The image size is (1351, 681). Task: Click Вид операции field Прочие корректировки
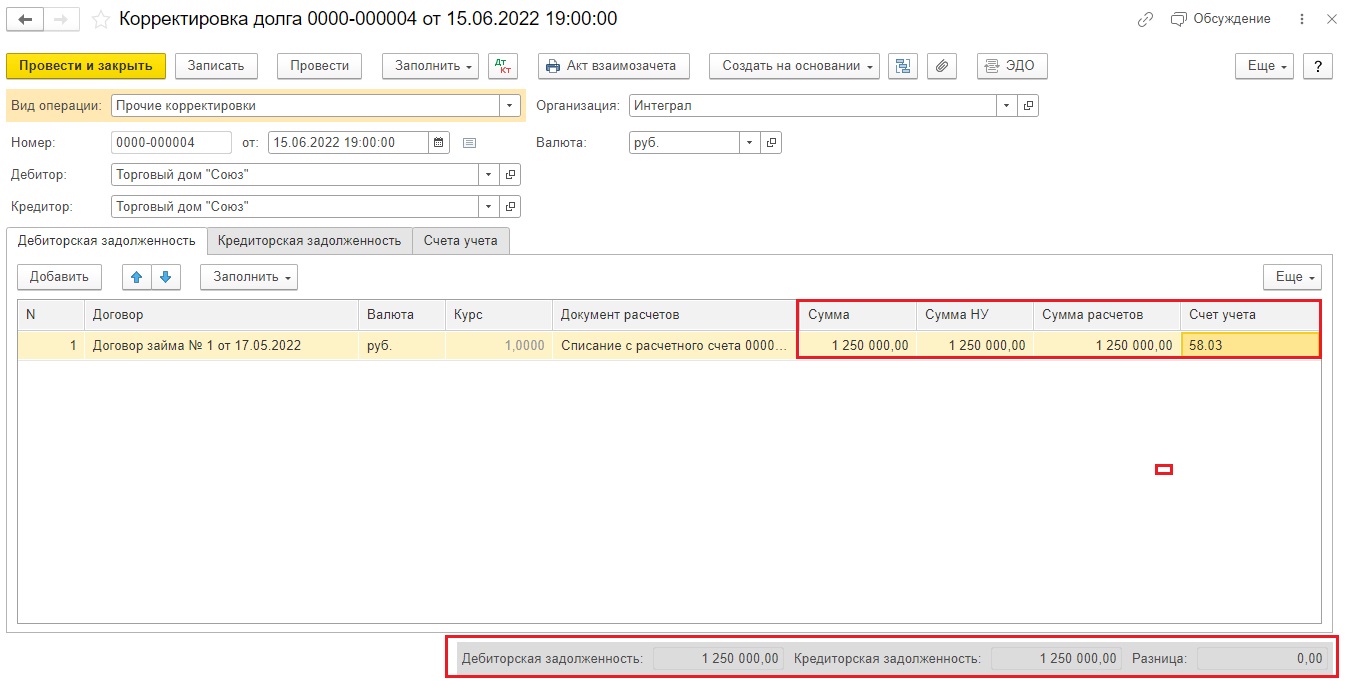pyautogui.click(x=305, y=105)
